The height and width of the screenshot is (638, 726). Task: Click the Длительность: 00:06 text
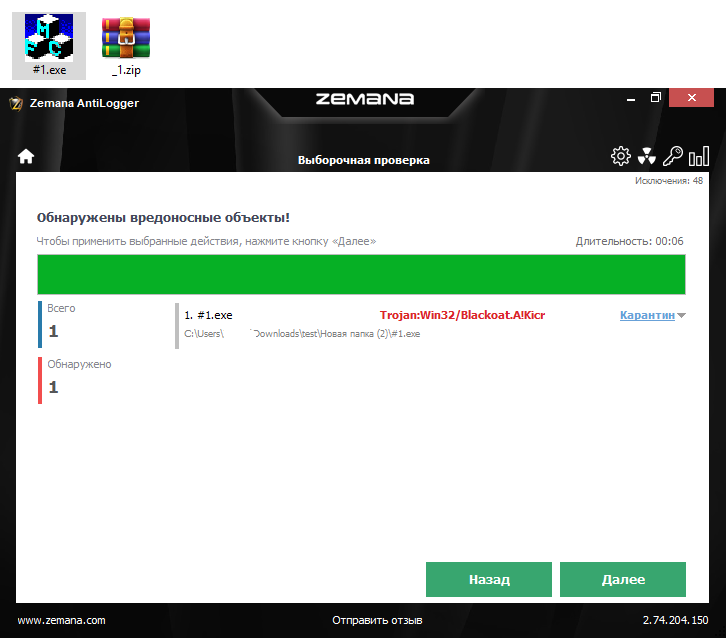pyautogui.click(x=629, y=241)
